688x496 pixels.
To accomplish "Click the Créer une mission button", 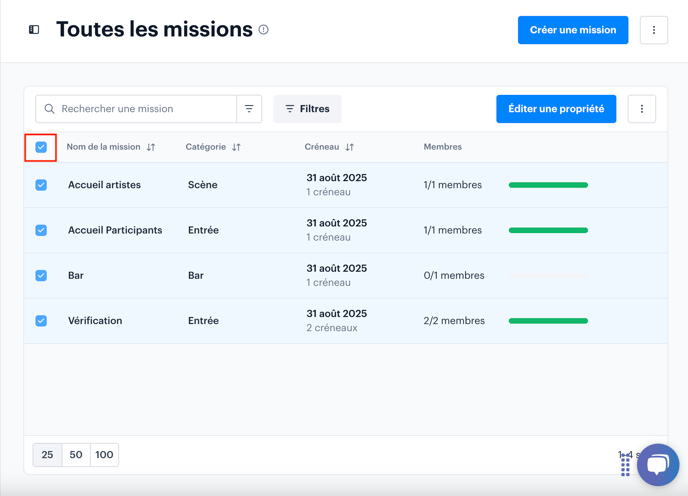I will [573, 30].
